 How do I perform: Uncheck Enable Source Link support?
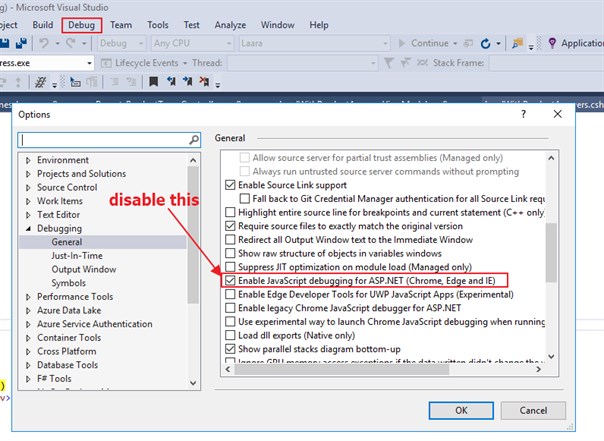point(230,185)
